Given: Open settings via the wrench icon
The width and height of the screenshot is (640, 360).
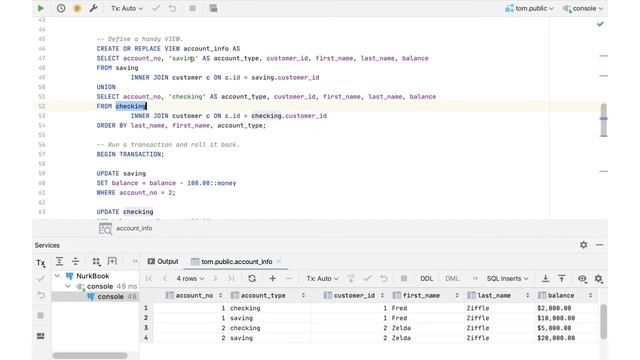Looking at the screenshot, I should 93,8.
